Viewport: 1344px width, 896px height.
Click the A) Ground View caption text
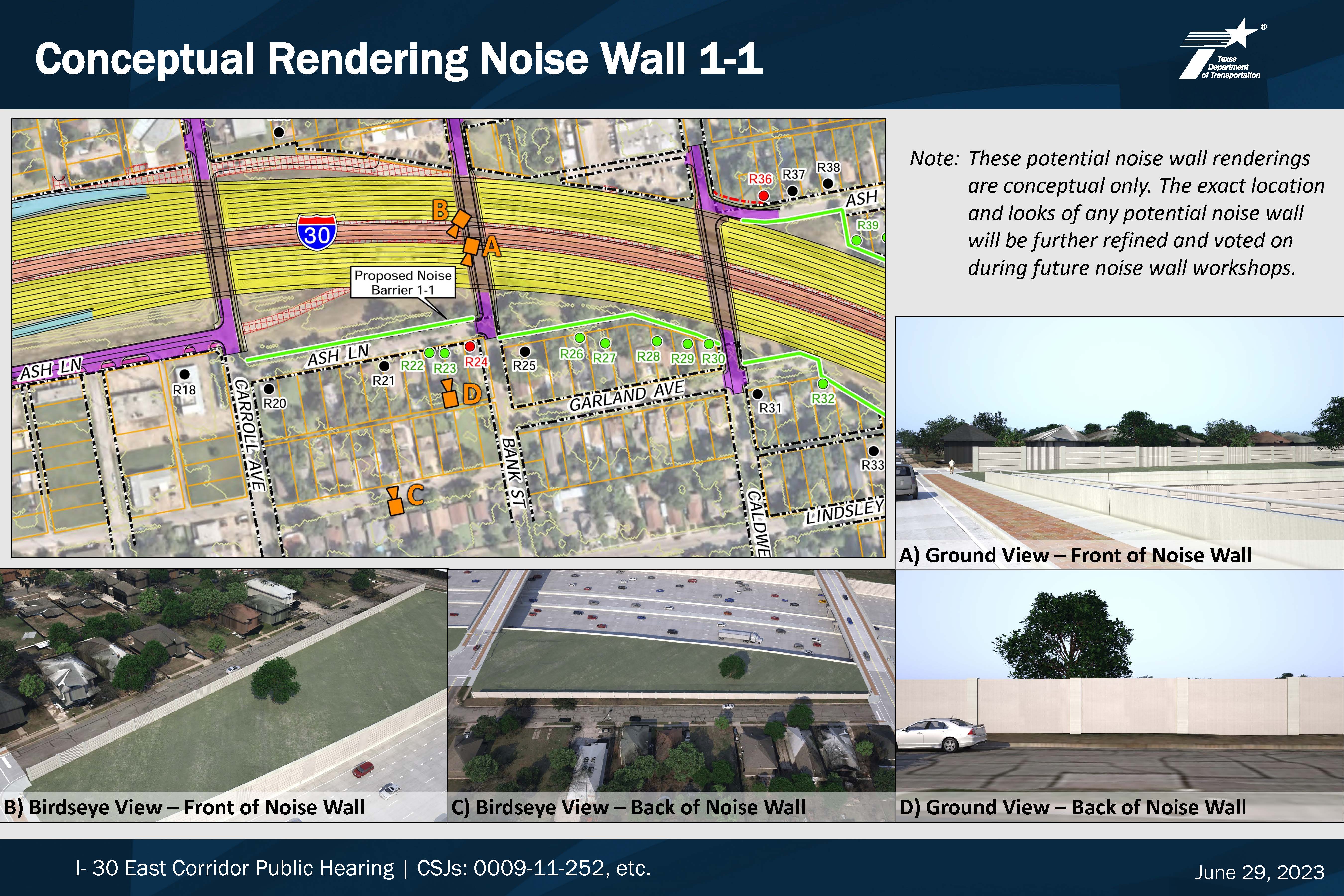(1075, 555)
